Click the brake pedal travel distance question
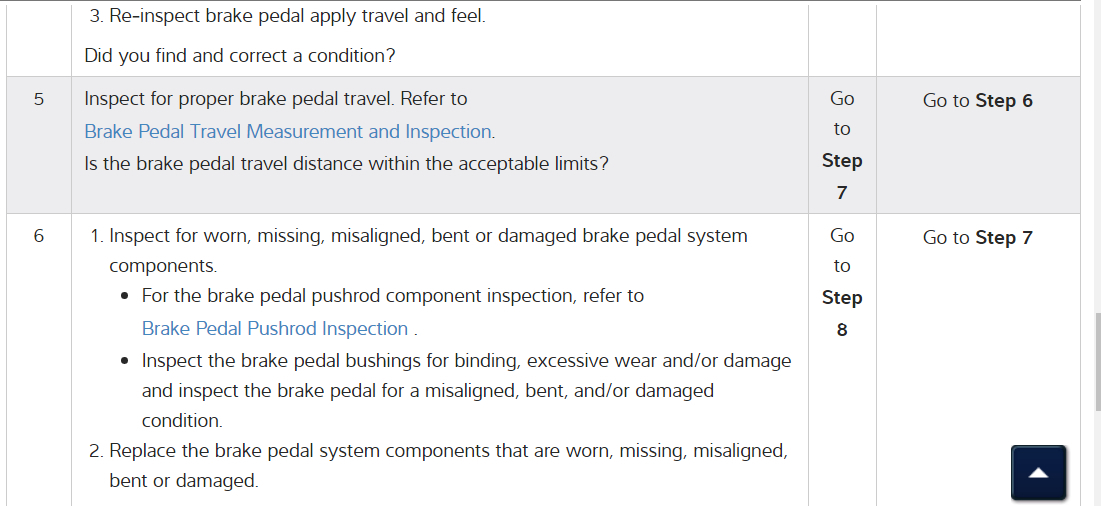 [x=346, y=162]
